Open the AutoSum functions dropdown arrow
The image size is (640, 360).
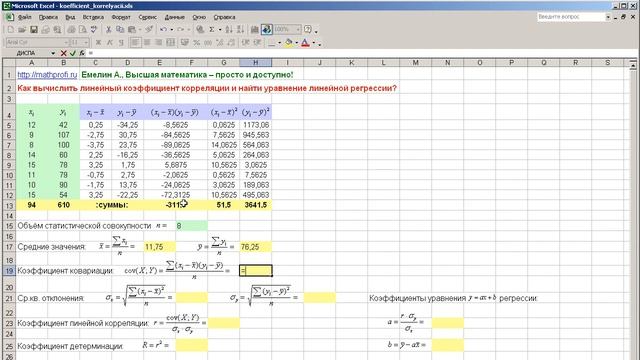click(220, 30)
